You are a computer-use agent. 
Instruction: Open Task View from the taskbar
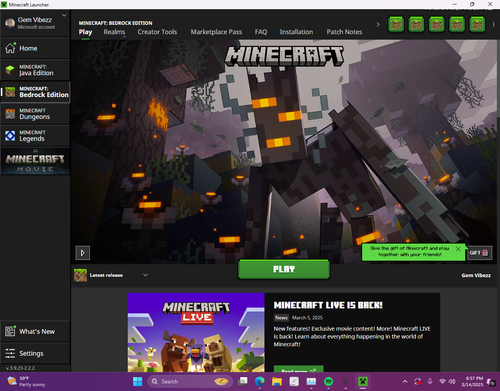click(243, 381)
